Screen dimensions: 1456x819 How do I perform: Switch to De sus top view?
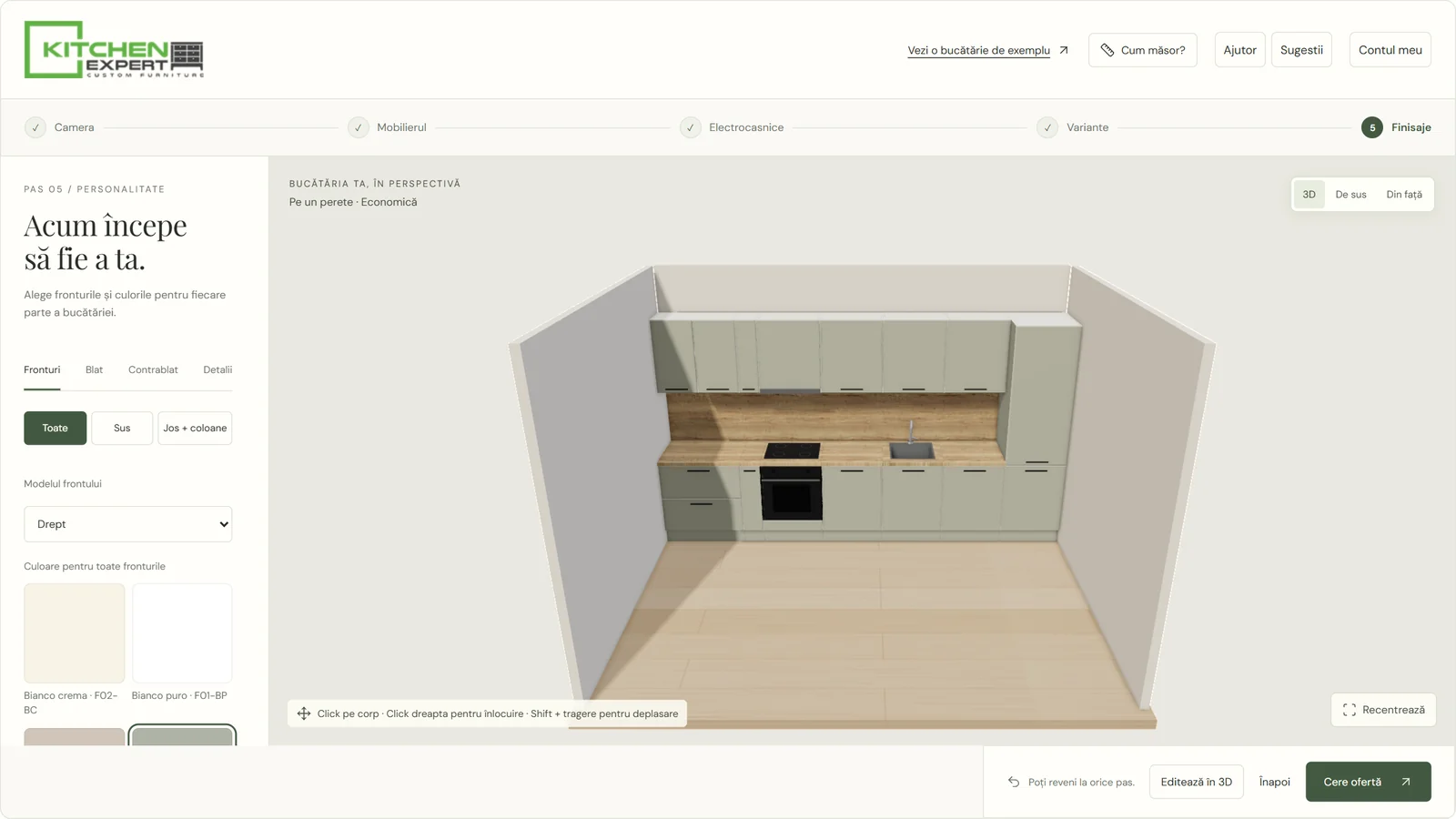click(x=1350, y=194)
